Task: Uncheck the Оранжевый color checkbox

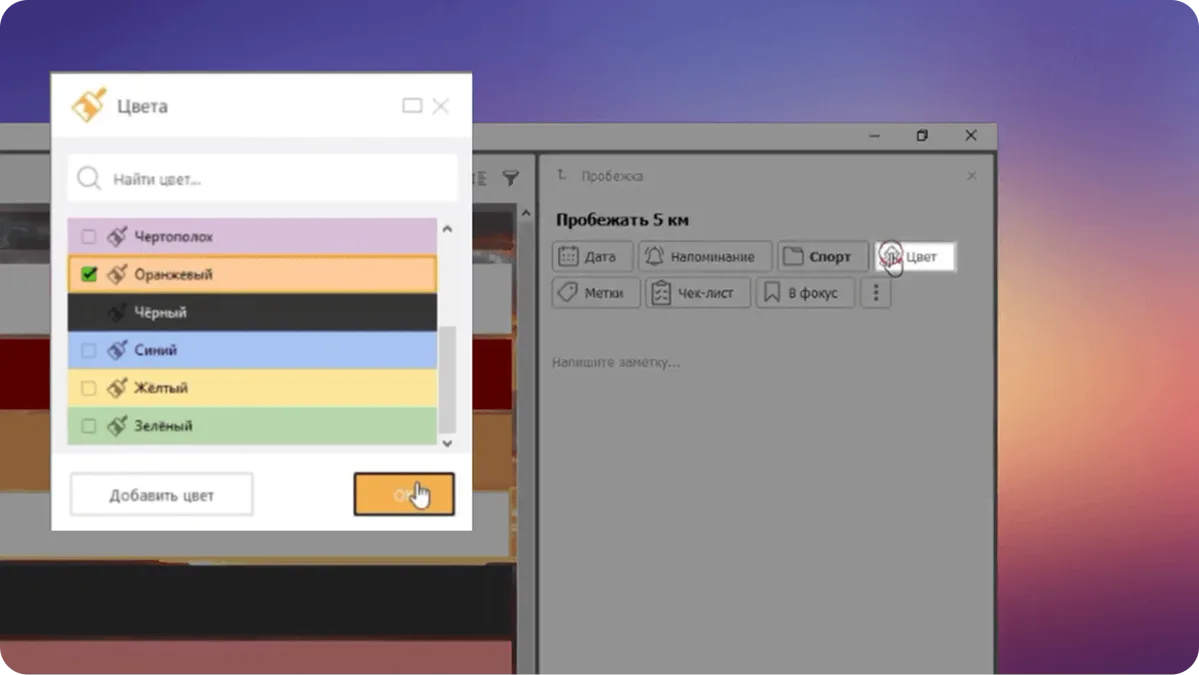Action: (x=89, y=274)
